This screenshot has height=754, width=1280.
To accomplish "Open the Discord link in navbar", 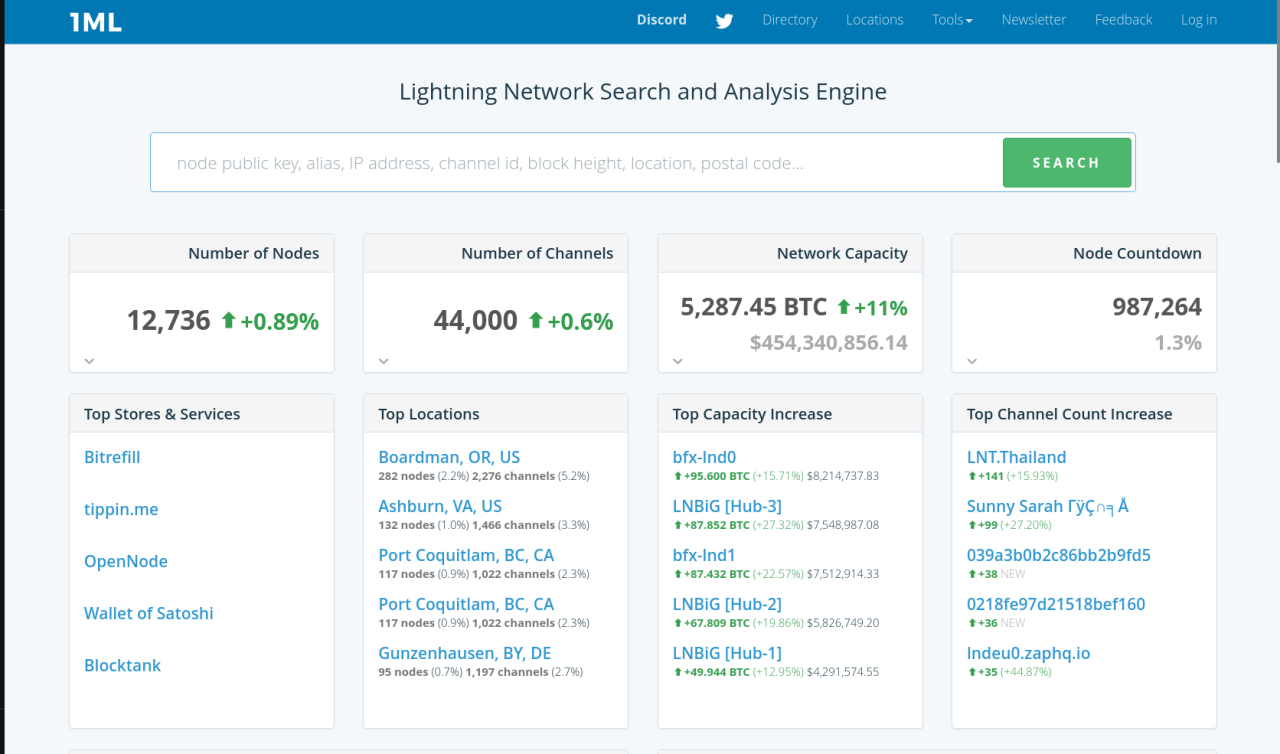I will [661, 20].
